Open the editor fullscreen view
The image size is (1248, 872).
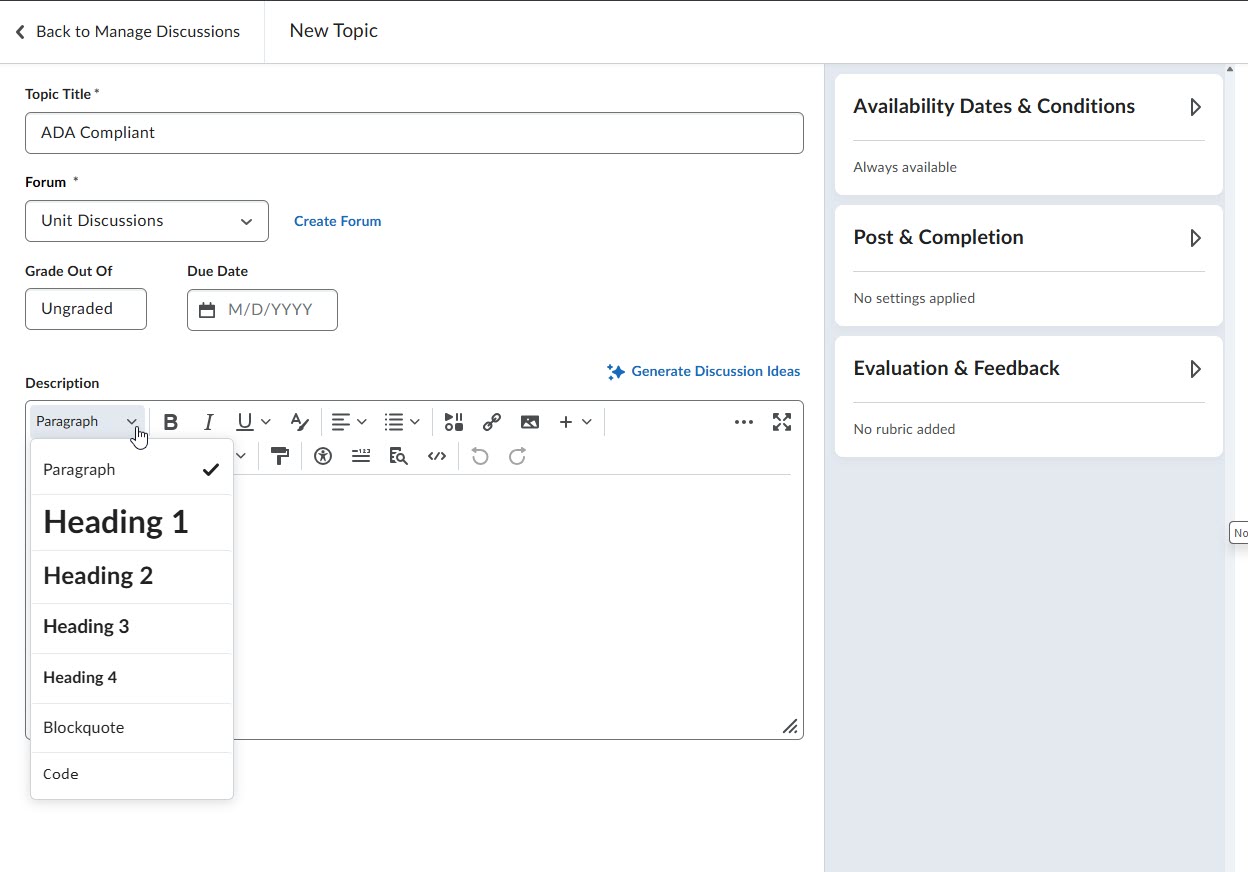[x=782, y=421]
